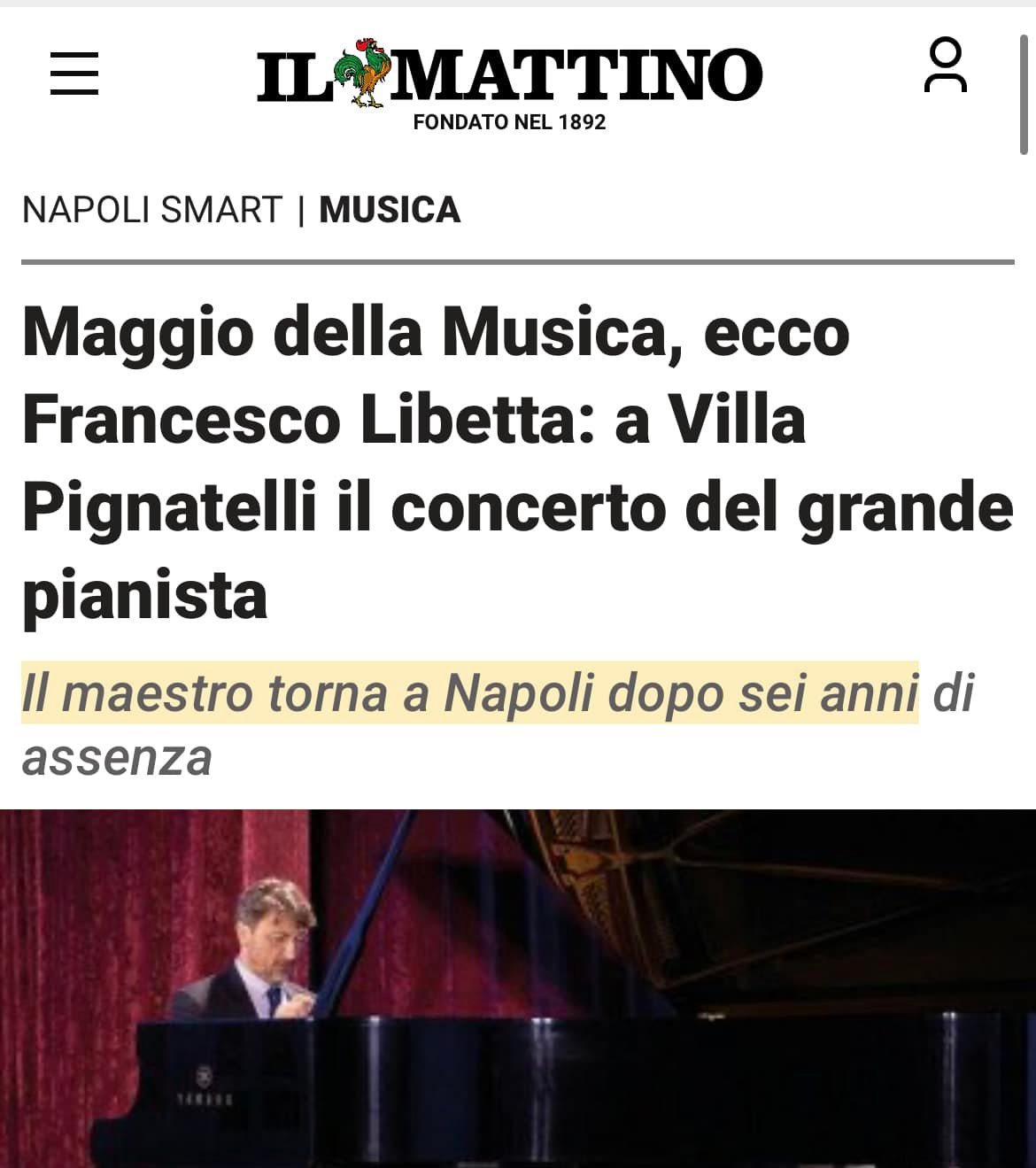This screenshot has width=1036, height=1168.
Task: Click the page's vertical scrollbar handle
Action: [1024, 93]
